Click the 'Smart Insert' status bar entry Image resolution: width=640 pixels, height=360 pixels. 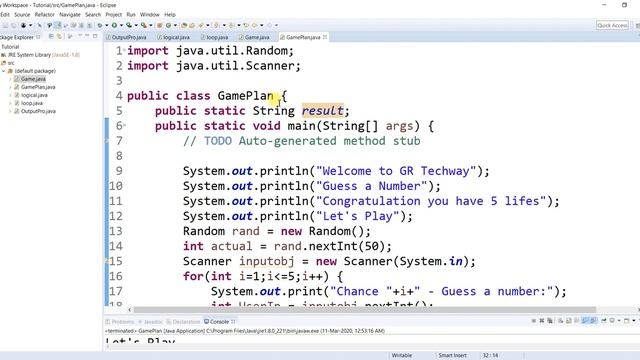tap(452, 356)
